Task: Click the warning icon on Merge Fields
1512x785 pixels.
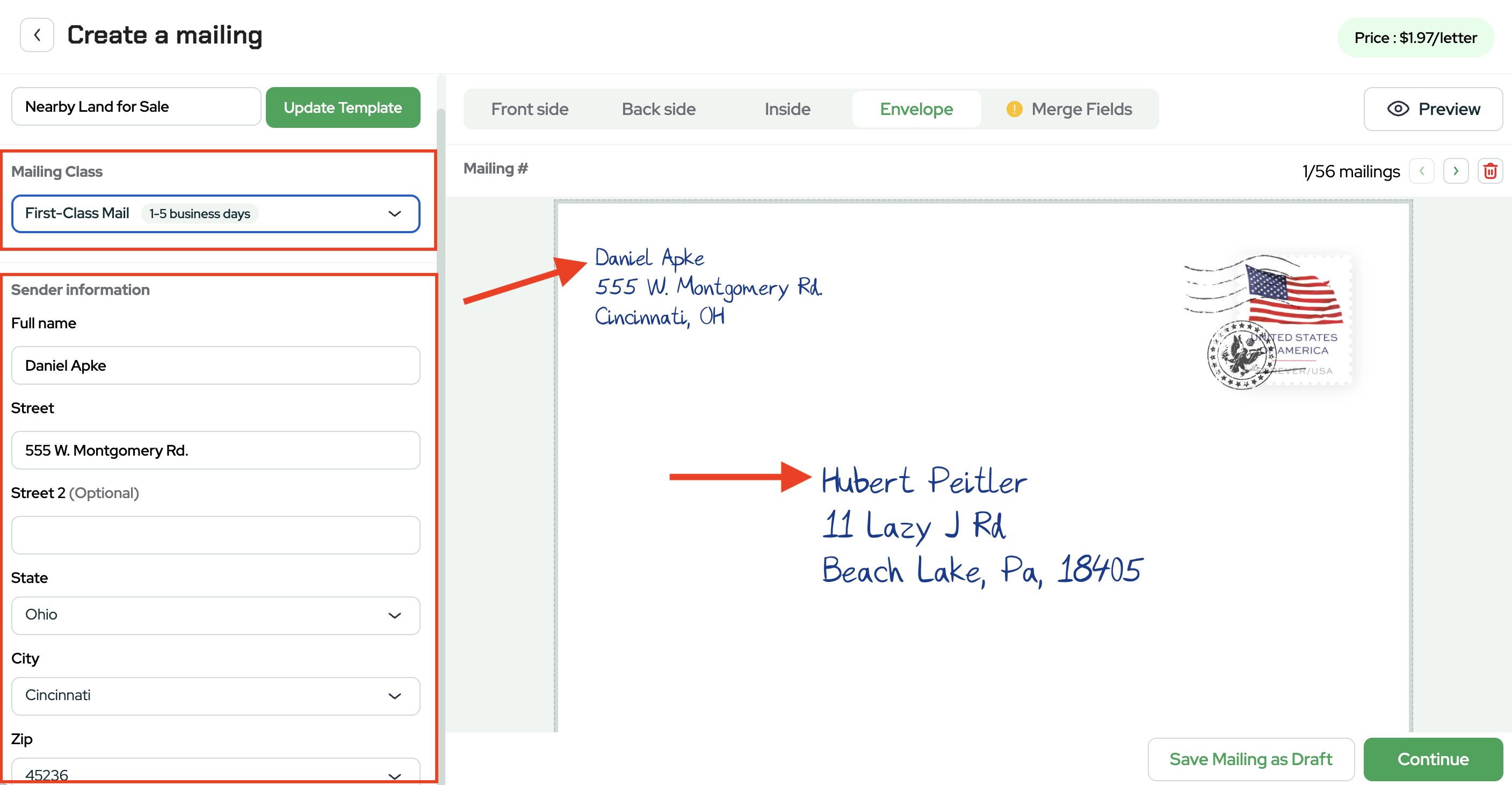Action: [1014, 109]
